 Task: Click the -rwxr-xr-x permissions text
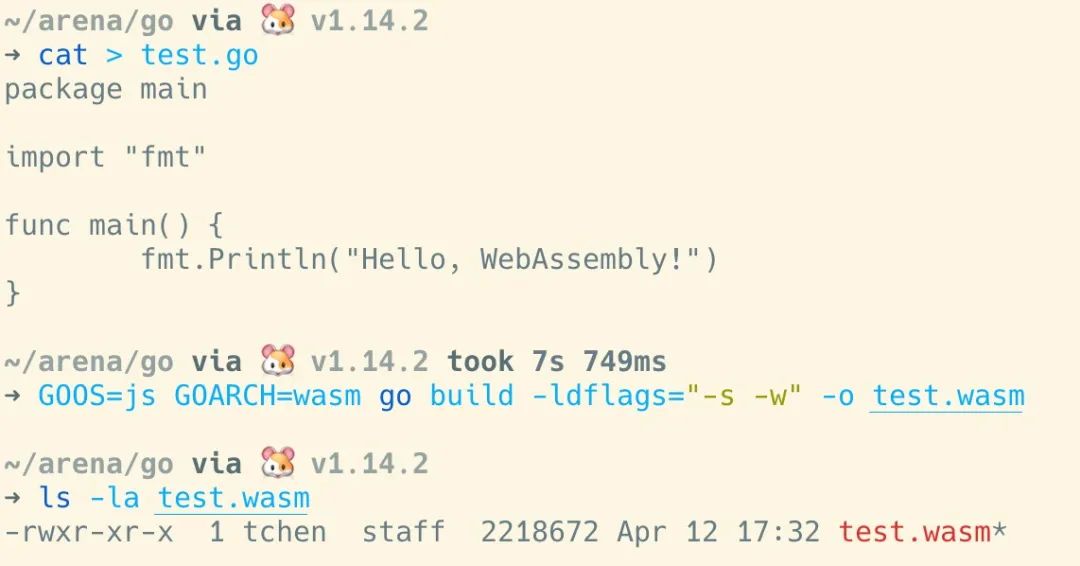coord(89,532)
